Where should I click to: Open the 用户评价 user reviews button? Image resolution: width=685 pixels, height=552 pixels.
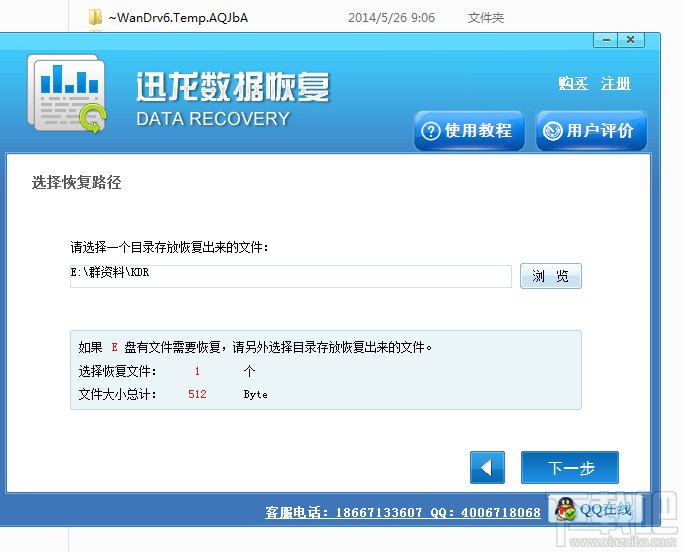[591, 131]
